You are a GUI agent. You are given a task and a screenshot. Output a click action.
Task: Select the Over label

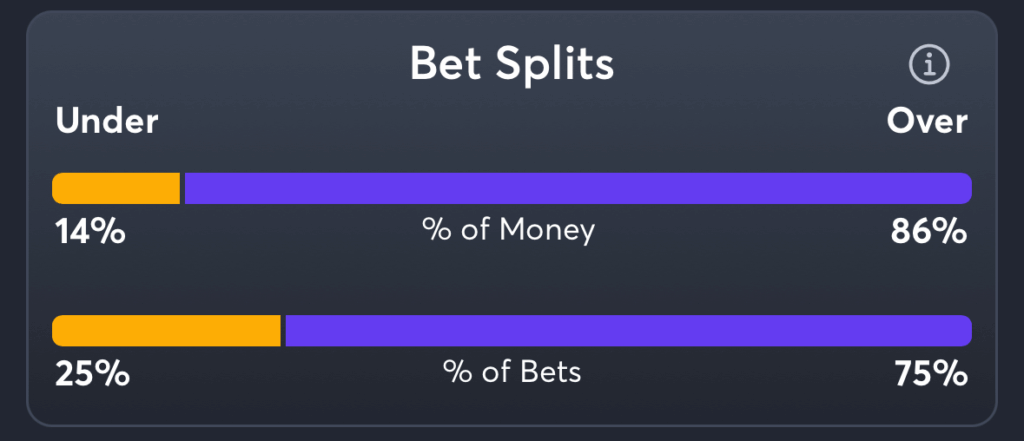coord(927,122)
